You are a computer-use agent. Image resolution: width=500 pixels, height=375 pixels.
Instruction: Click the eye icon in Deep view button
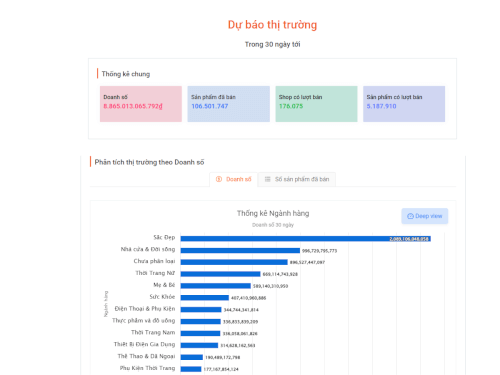(410, 216)
